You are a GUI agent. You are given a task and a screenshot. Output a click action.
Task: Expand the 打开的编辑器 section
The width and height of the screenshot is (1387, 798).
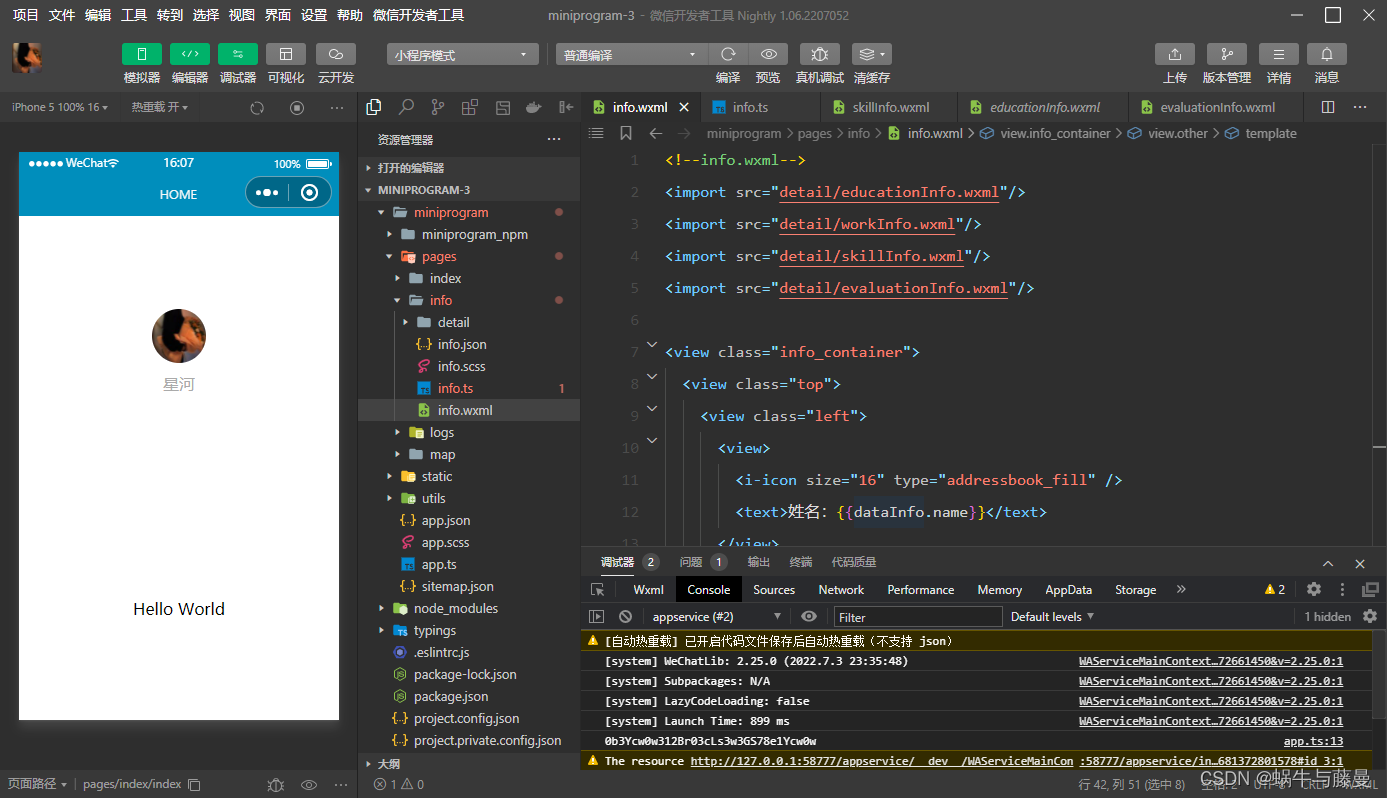coord(469,168)
